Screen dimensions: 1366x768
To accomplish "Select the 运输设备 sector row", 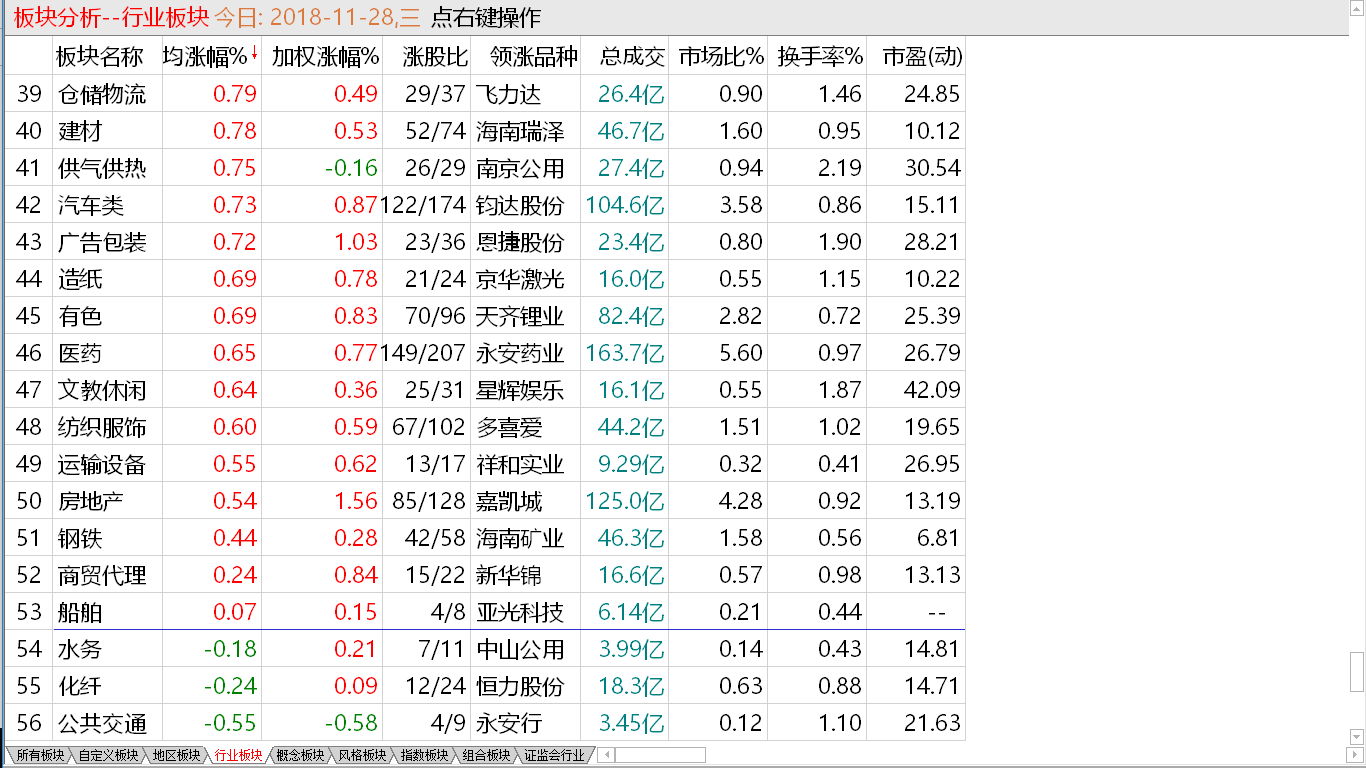I will coord(485,464).
